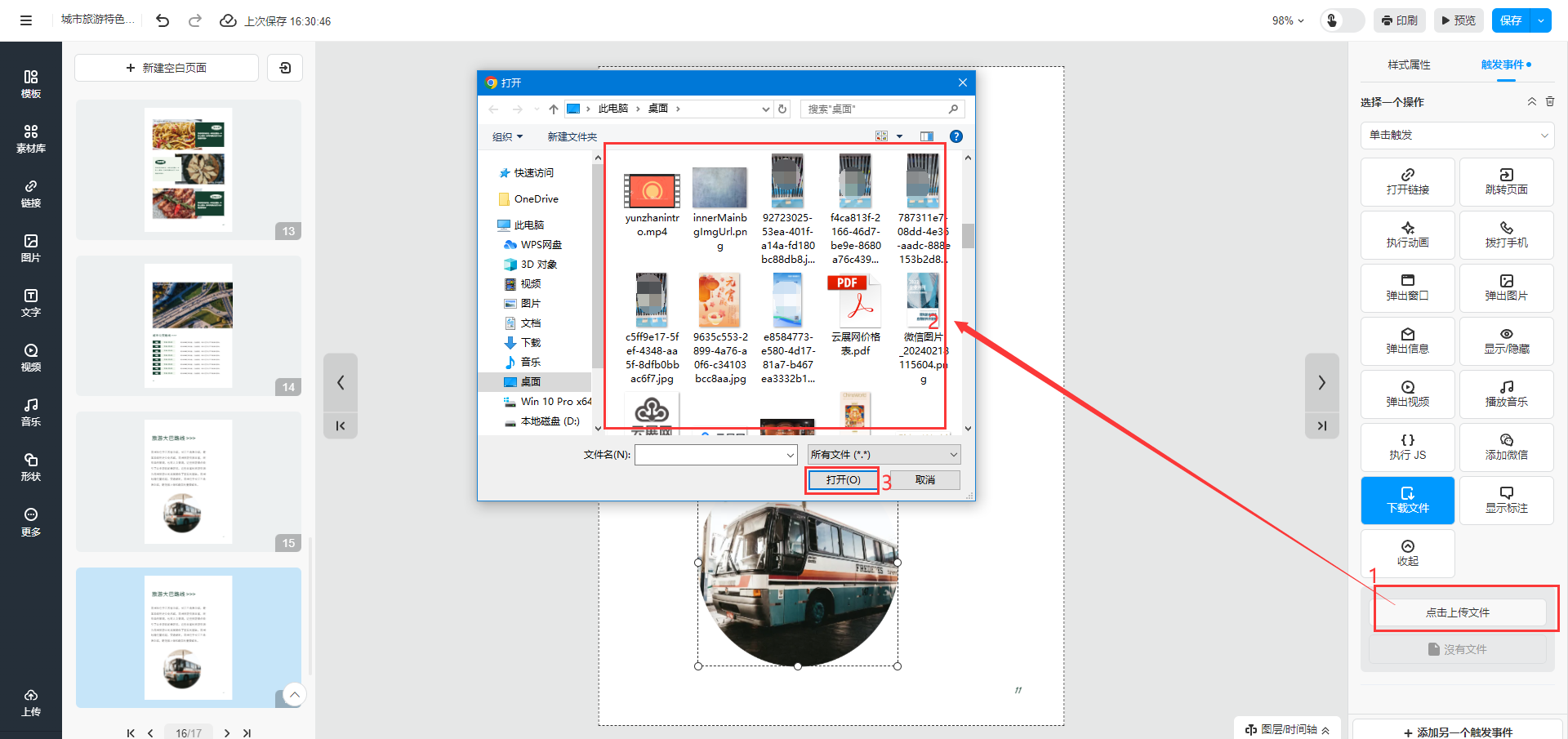Choose the 播放音乐 play music action

click(1506, 394)
